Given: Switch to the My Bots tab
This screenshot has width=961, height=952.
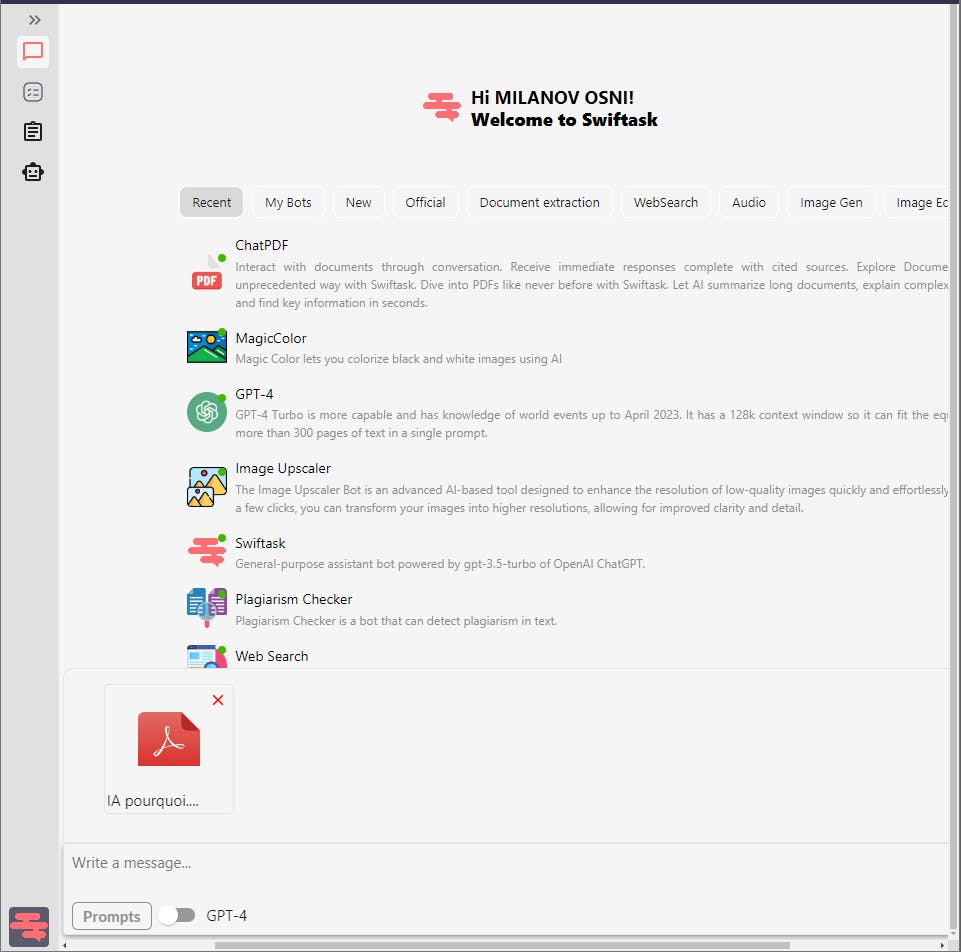Looking at the screenshot, I should pos(288,202).
